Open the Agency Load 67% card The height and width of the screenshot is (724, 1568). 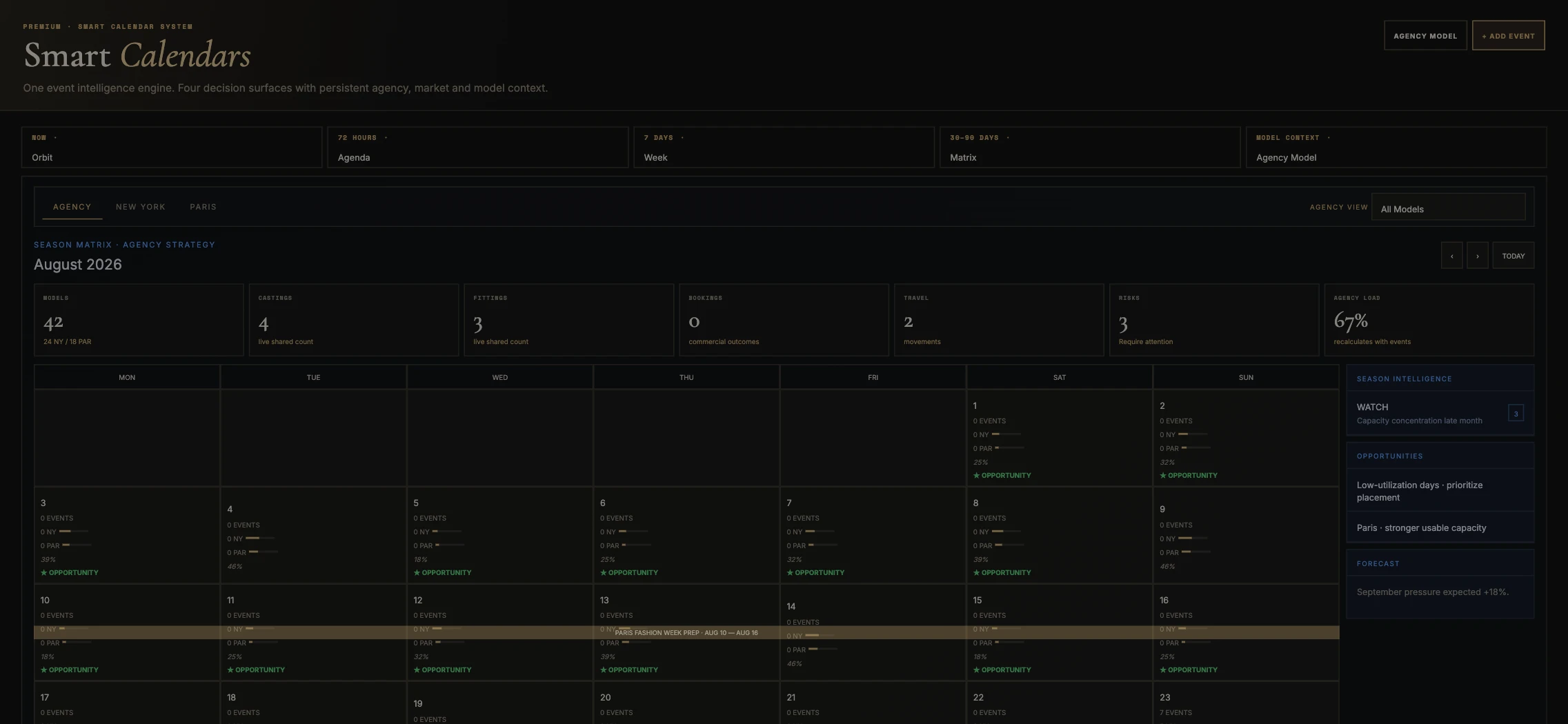[1429, 320]
